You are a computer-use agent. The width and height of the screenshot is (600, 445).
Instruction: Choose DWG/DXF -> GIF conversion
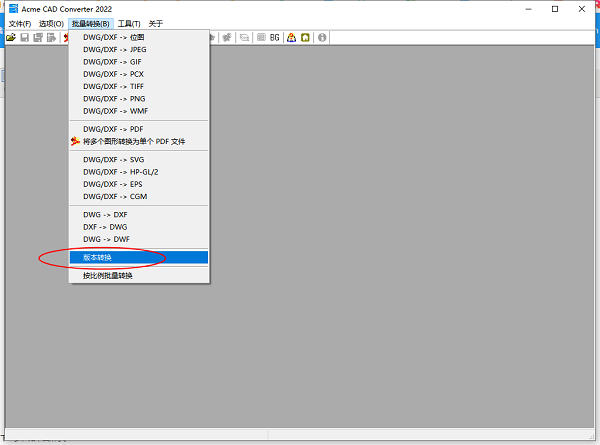click(x=139, y=62)
